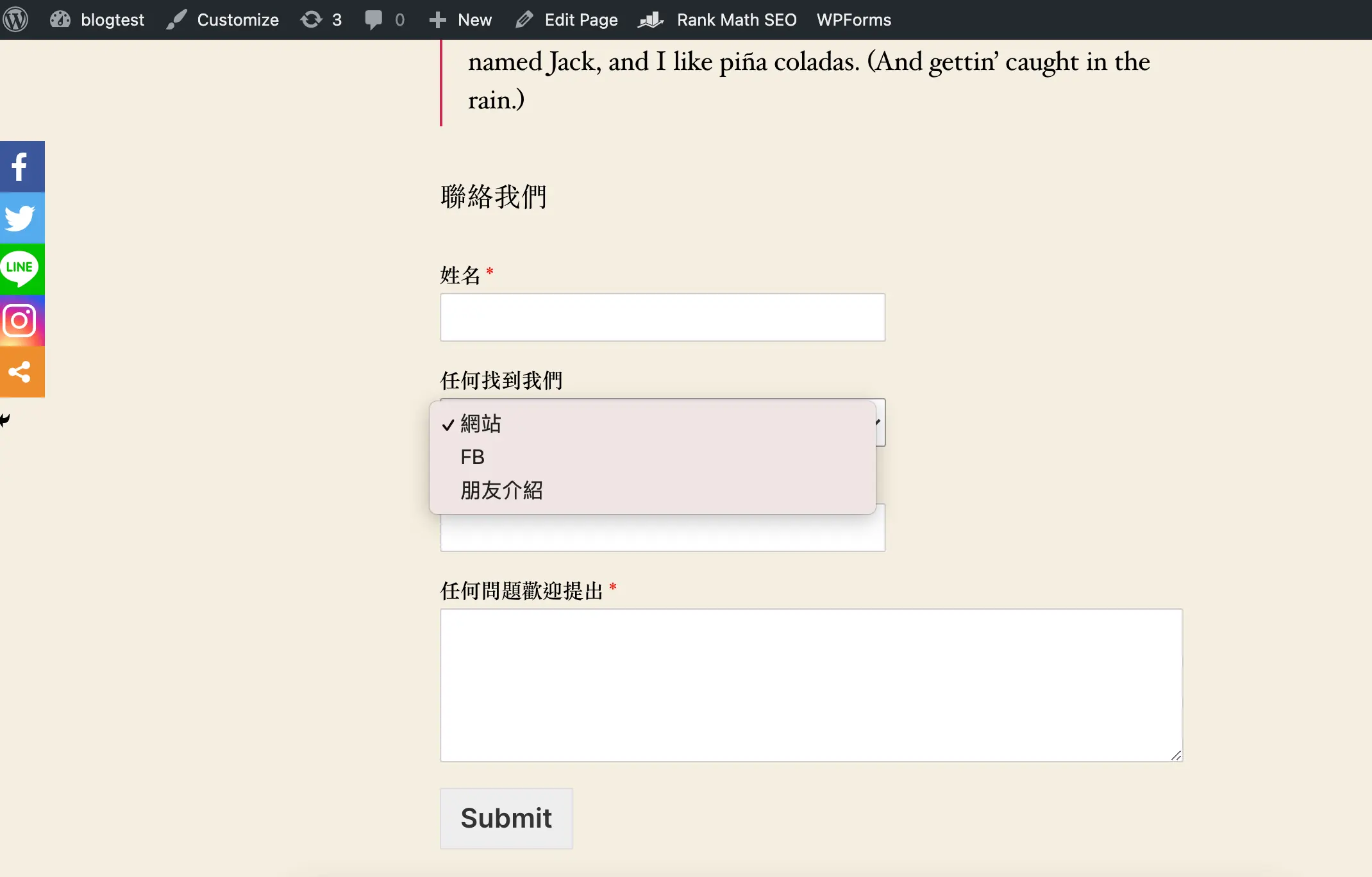The height and width of the screenshot is (877, 1372).
Task: Share via the LINE icon
Action: pyautogui.click(x=22, y=269)
